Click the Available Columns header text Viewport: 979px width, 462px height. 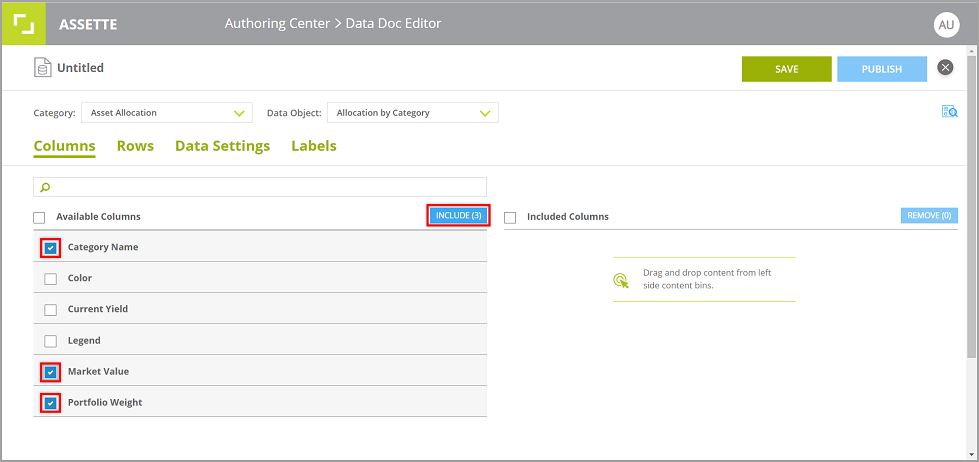pyautogui.click(x=99, y=217)
